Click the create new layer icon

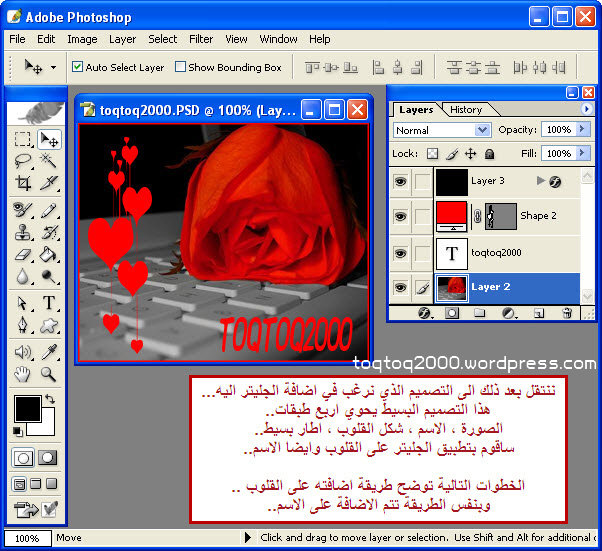[x=539, y=313]
